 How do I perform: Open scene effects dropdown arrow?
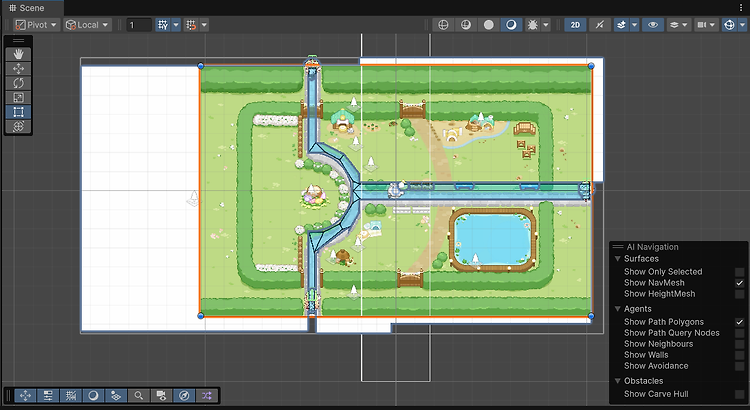click(x=635, y=25)
